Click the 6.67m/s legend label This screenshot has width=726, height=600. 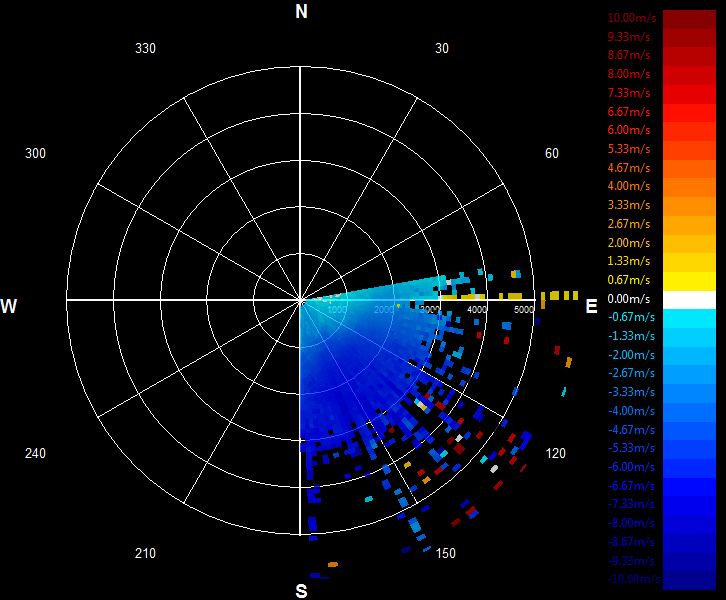(629, 112)
